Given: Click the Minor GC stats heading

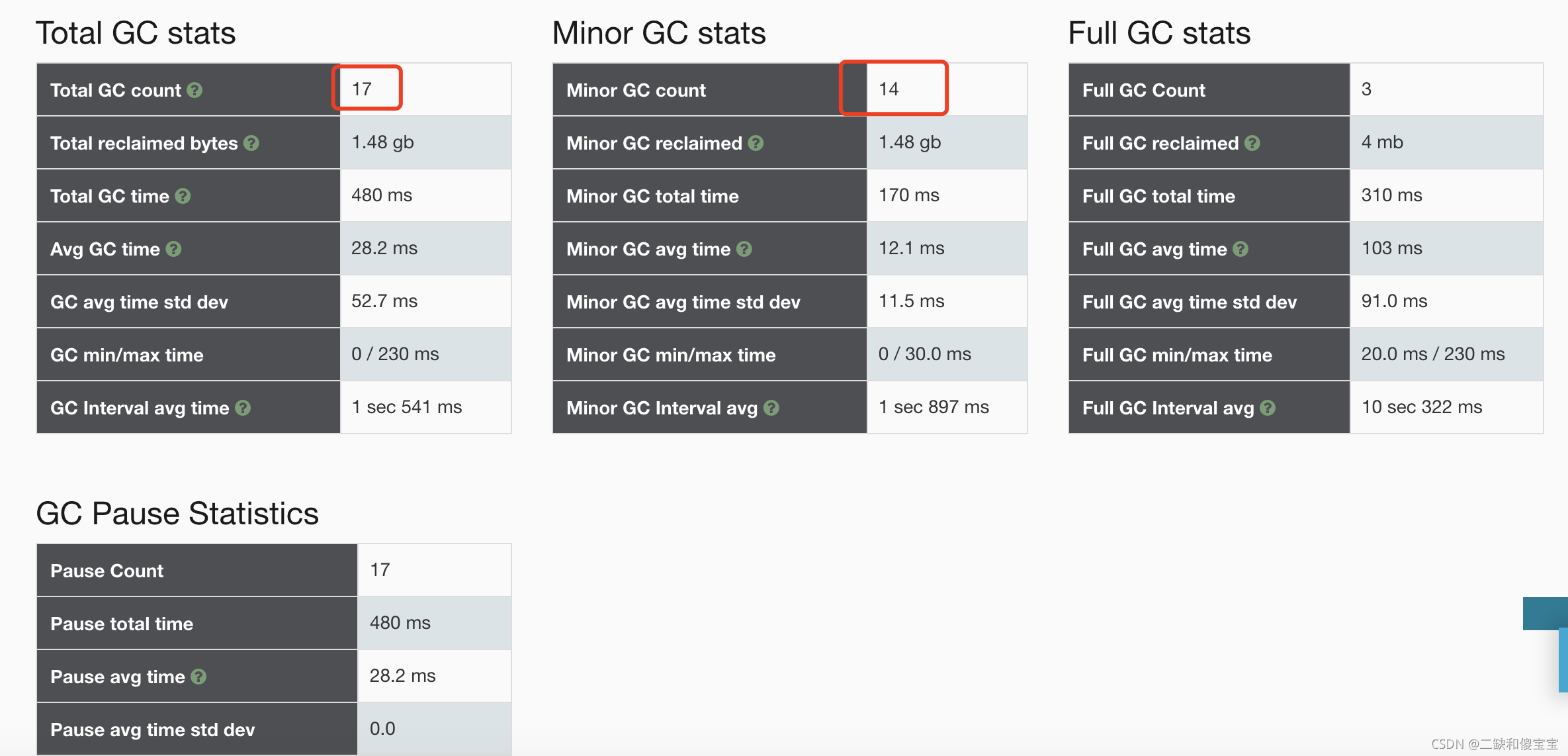Looking at the screenshot, I should tap(659, 33).
